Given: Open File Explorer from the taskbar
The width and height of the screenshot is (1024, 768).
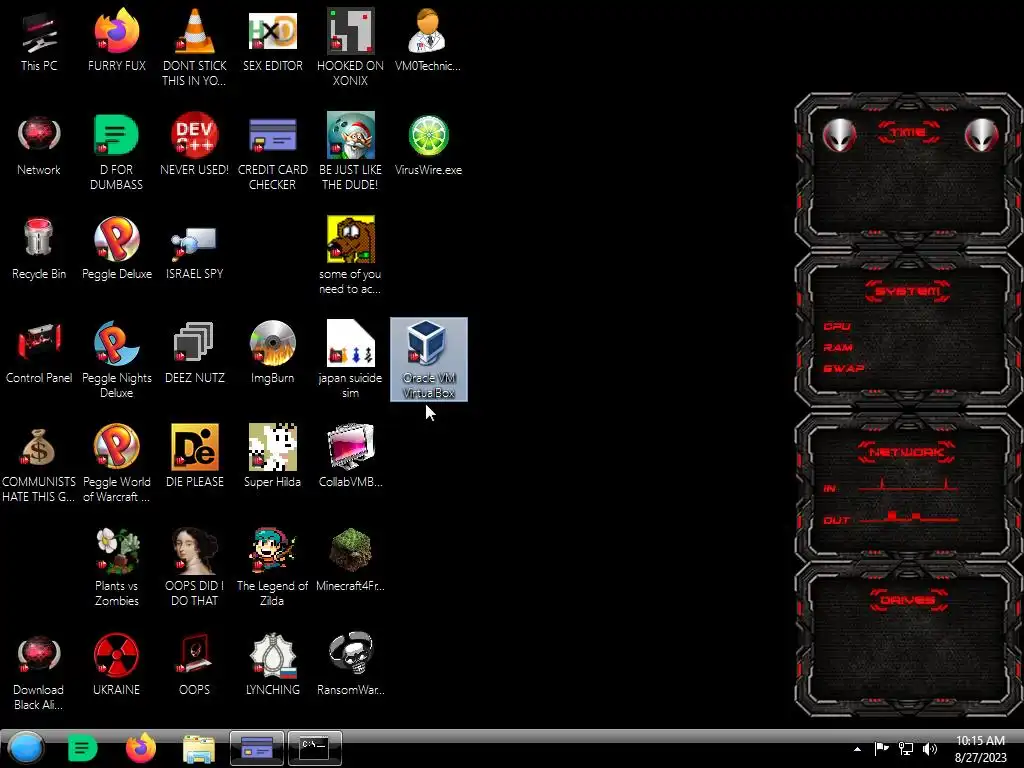Looking at the screenshot, I should pyautogui.click(x=199, y=749).
